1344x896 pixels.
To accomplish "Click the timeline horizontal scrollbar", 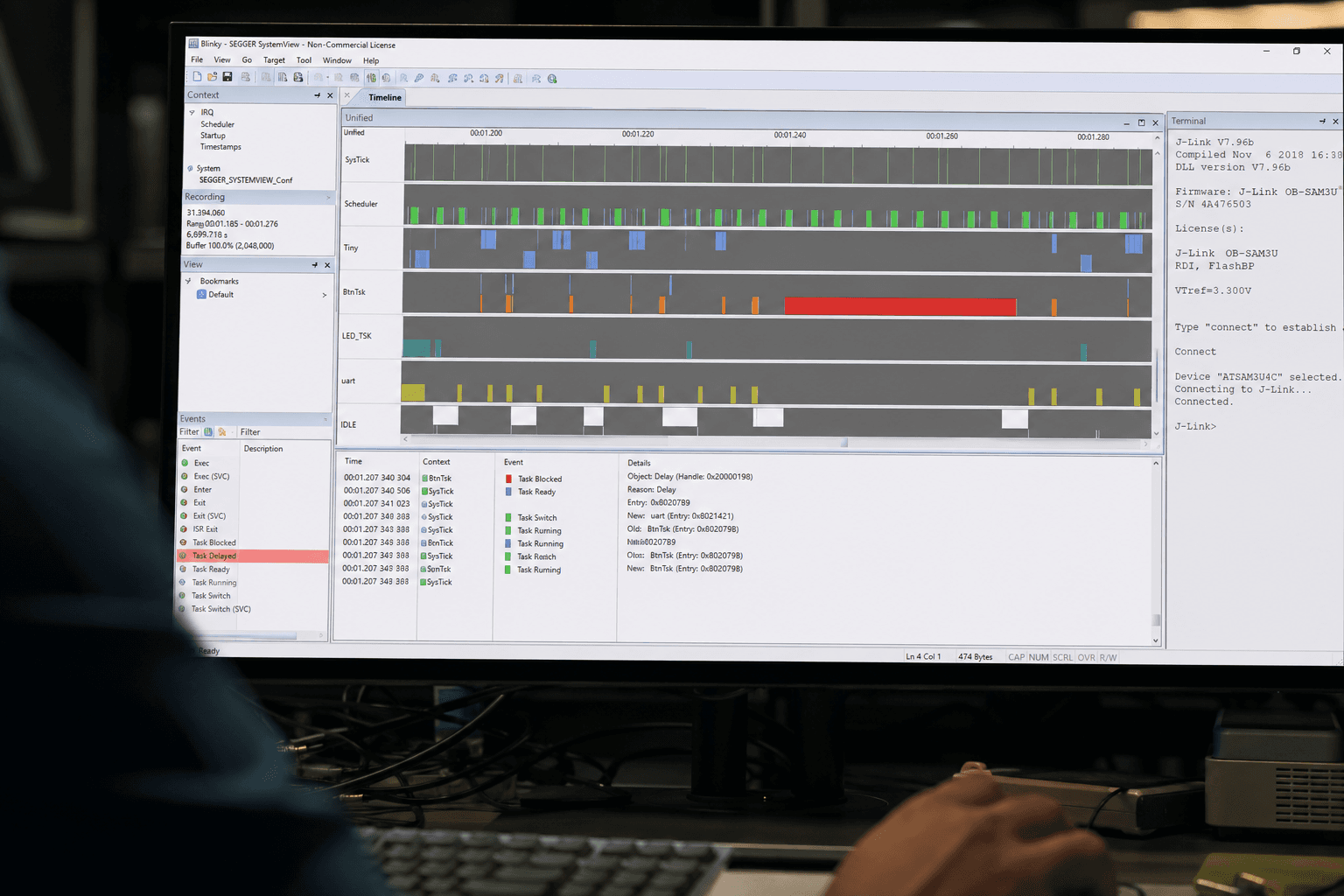I will (x=776, y=443).
